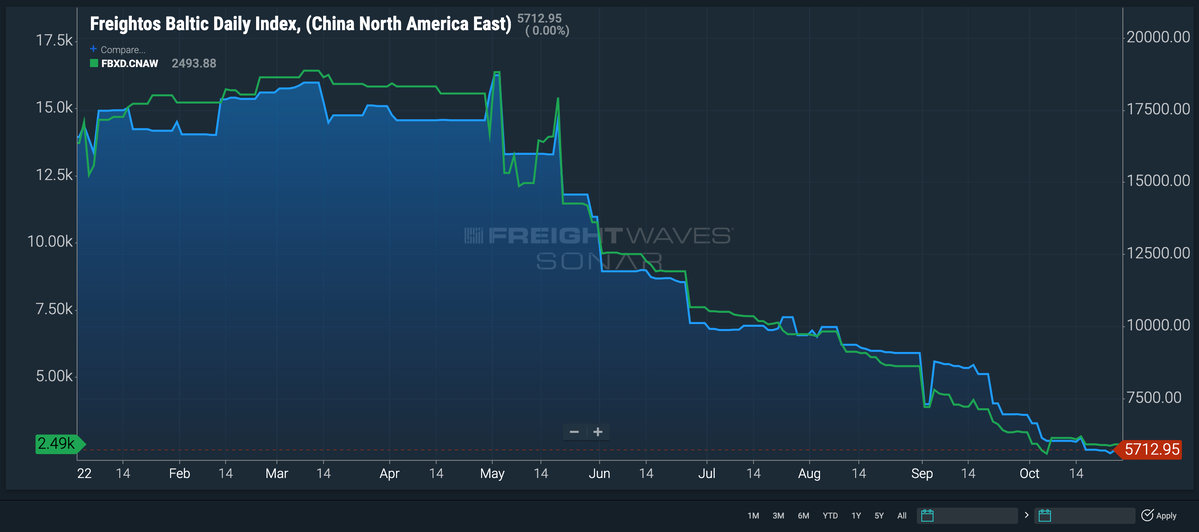This screenshot has height=532, width=1199.
Task: Select the 6M time range
Action: click(x=804, y=516)
